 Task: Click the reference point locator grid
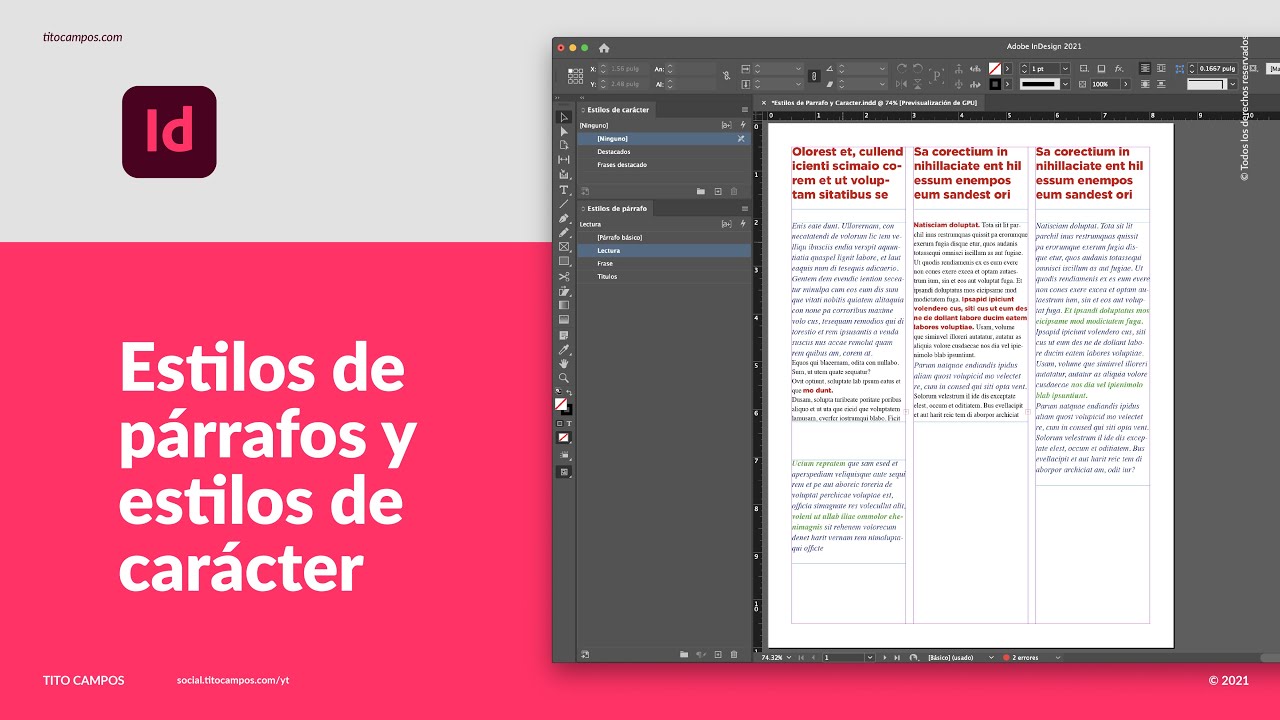575,77
